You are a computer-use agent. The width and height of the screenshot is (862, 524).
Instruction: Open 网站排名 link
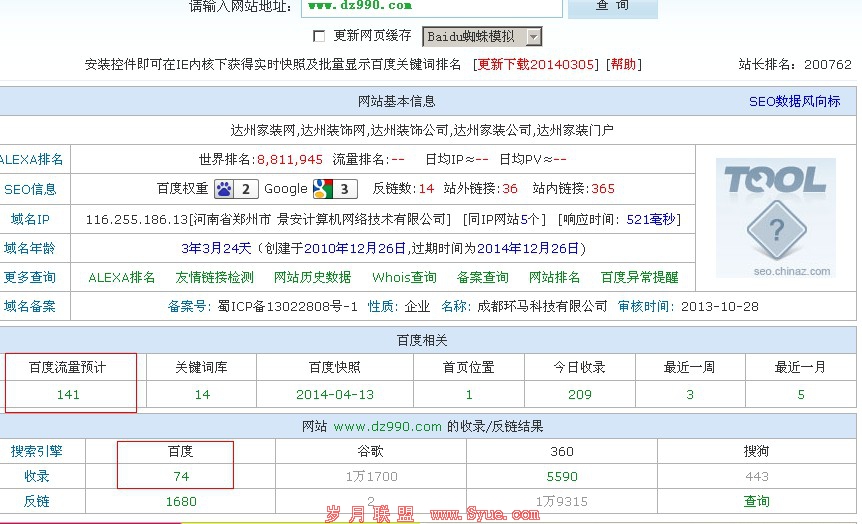554,278
